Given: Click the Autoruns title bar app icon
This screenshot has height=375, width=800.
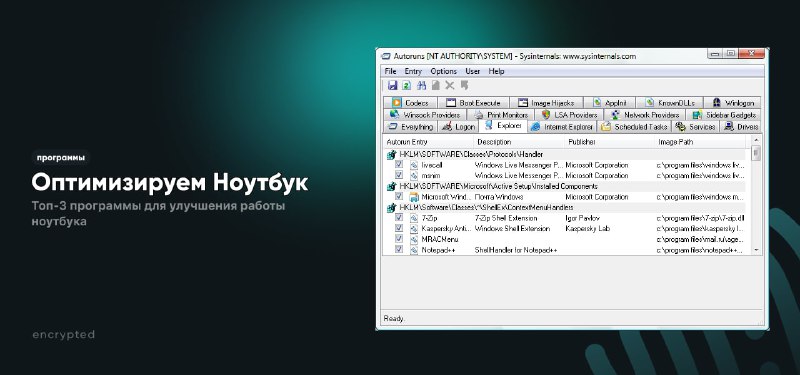Looking at the screenshot, I should (x=386, y=56).
